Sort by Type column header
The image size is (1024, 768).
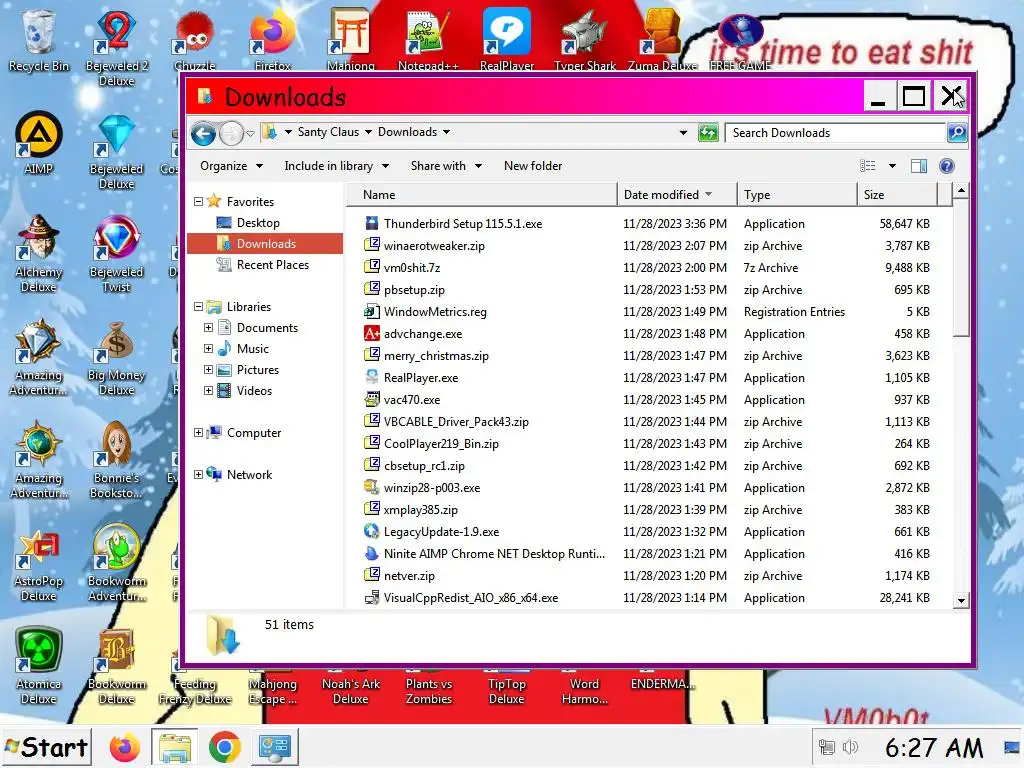(797, 195)
